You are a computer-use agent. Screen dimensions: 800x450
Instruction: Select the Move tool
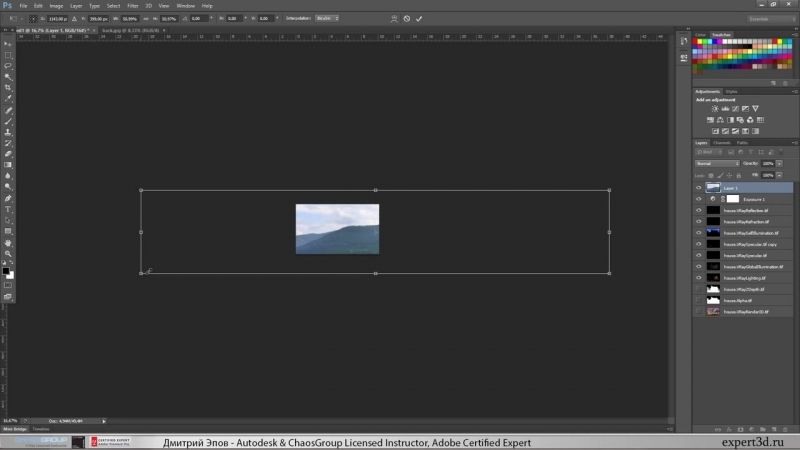click(8, 44)
